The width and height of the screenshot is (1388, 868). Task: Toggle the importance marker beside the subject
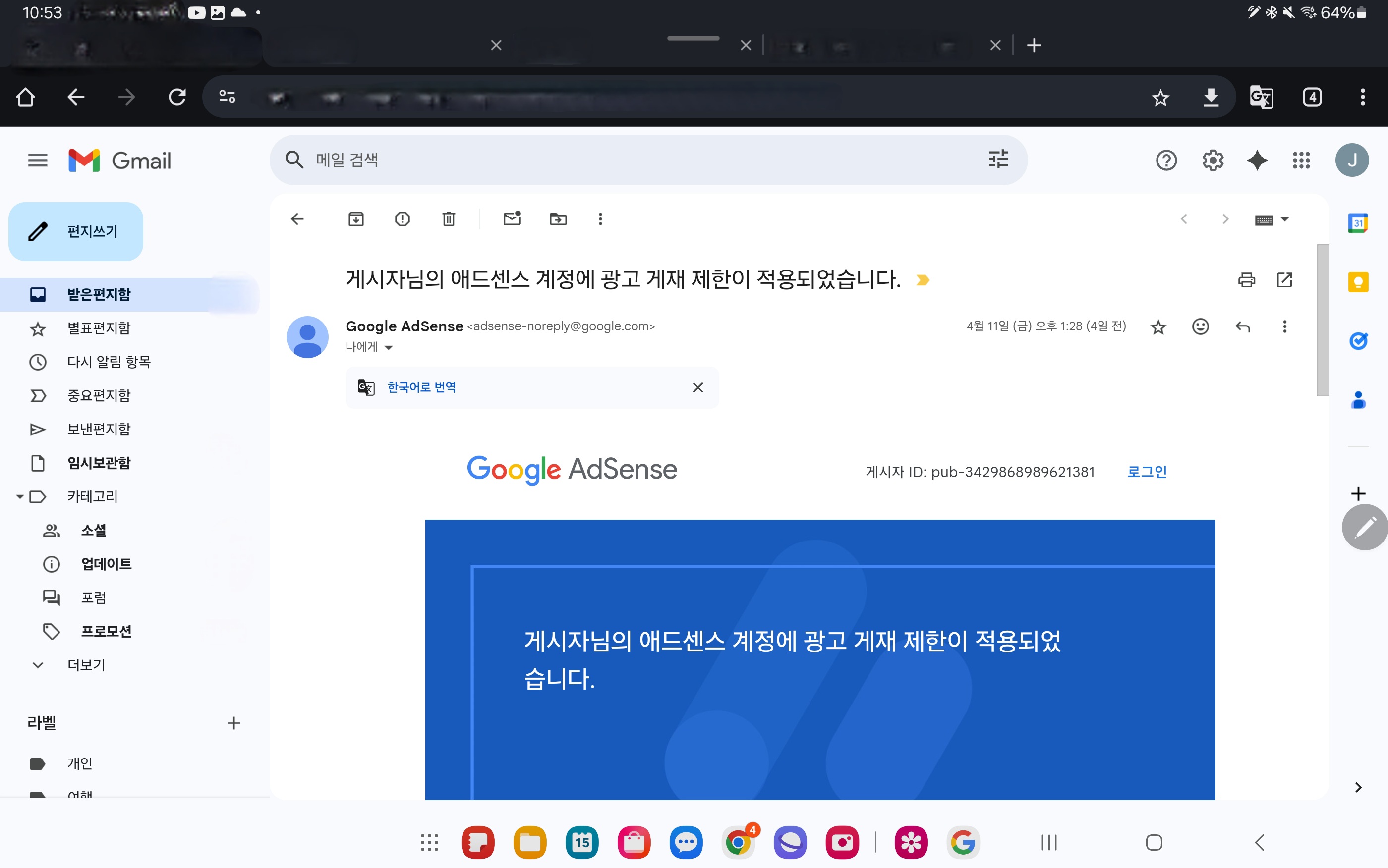(x=922, y=280)
